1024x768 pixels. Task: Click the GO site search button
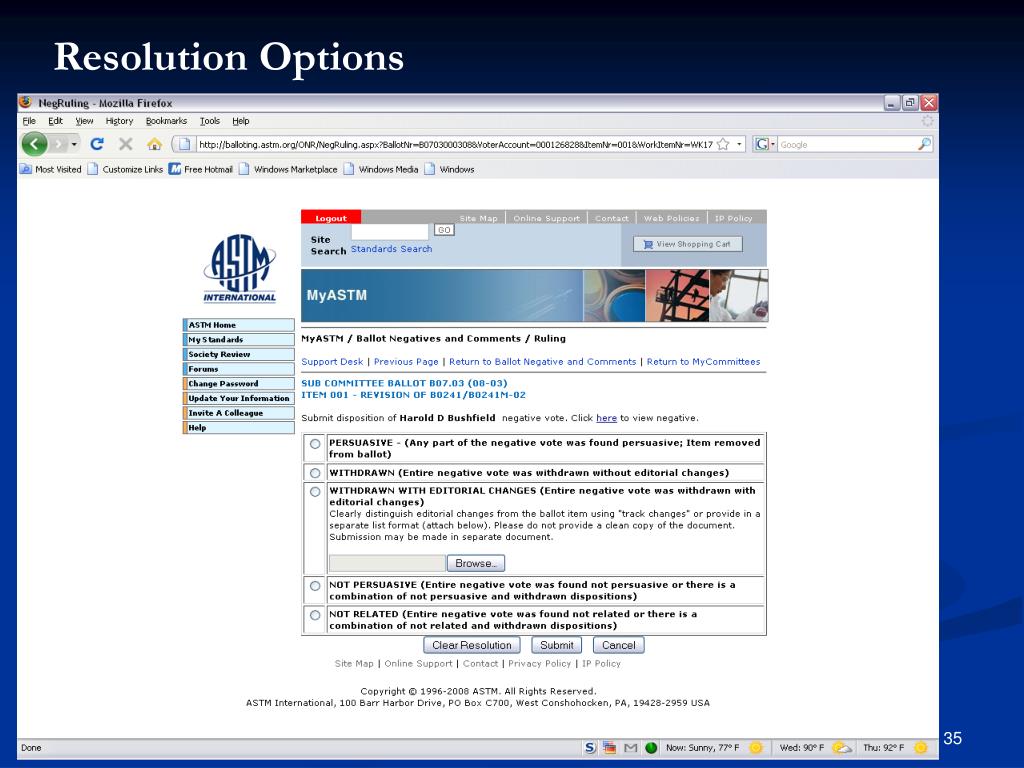click(x=444, y=230)
